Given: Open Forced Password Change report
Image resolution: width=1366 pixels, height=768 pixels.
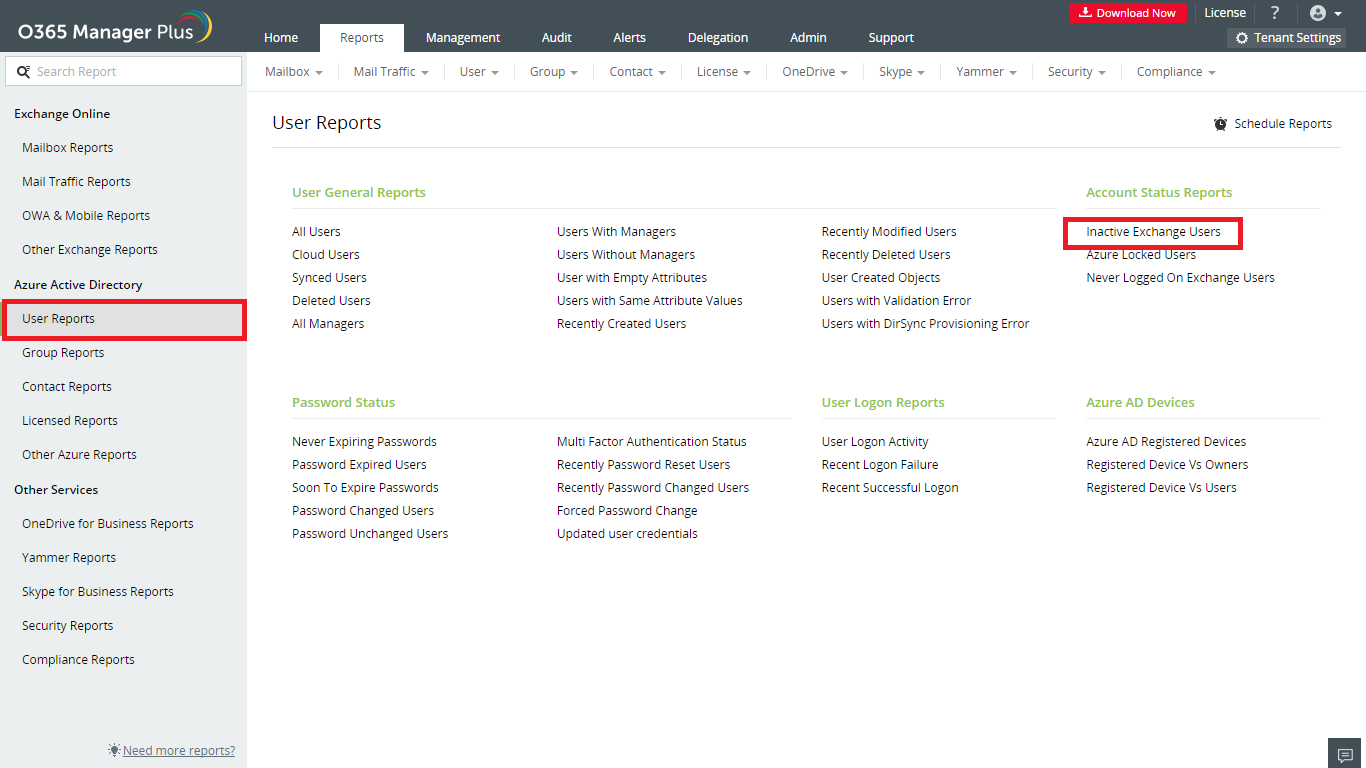Looking at the screenshot, I should tap(627, 511).
